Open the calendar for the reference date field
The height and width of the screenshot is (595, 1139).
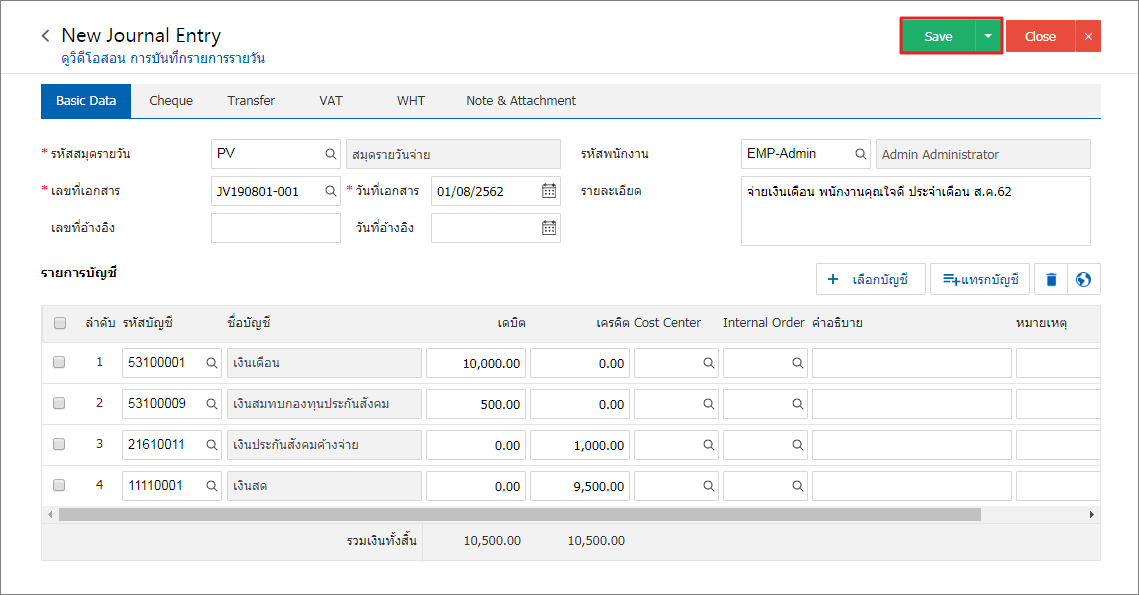[x=549, y=228]
